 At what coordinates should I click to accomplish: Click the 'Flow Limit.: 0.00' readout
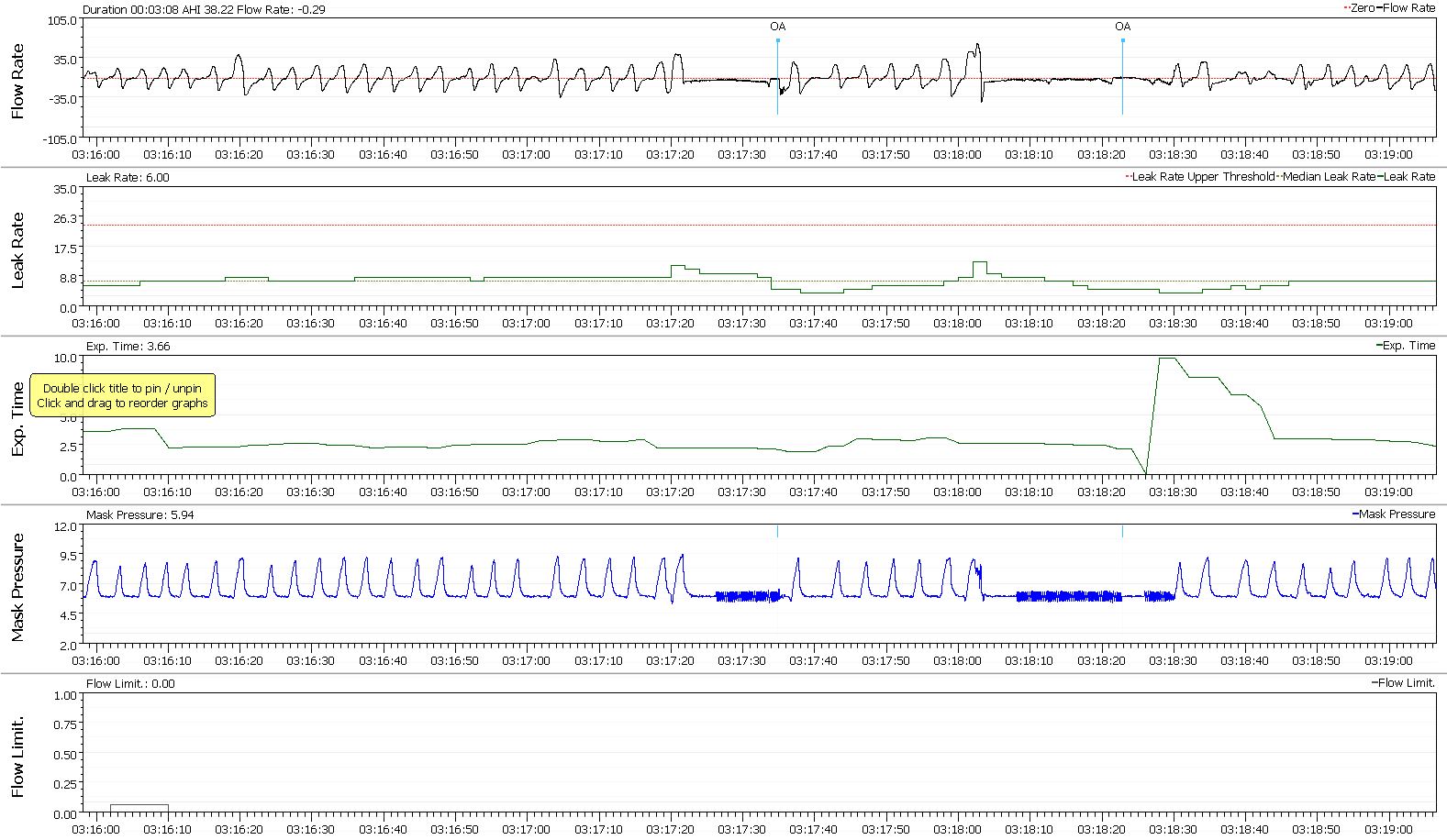[130, 684]
